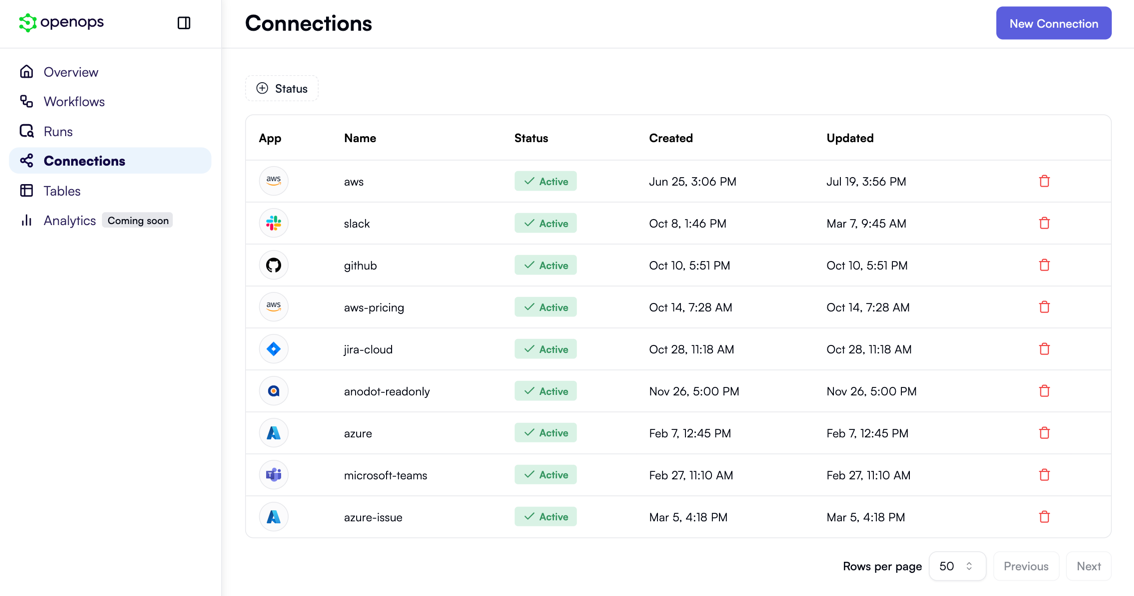Image resolution: width=1134 pixels, height=596 pixels.
Task: Open the Status filter
Action: (281, 88)
